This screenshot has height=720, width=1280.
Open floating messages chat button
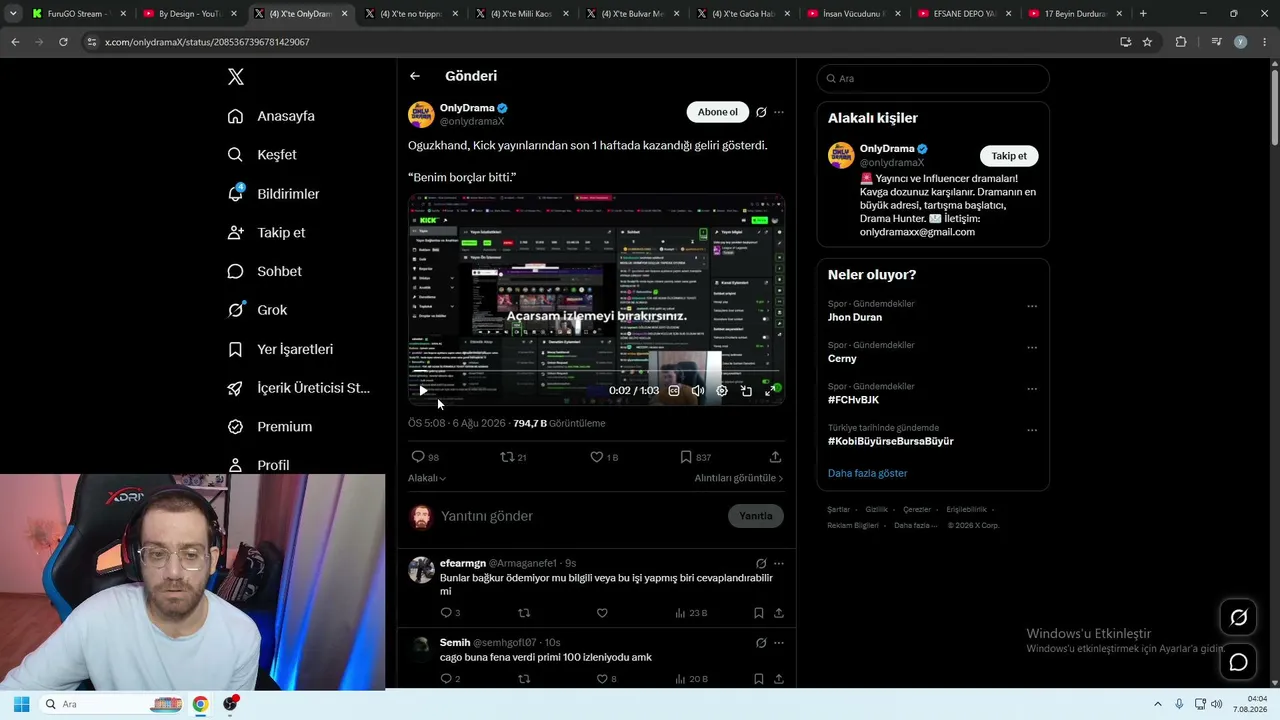(1238, 662)
